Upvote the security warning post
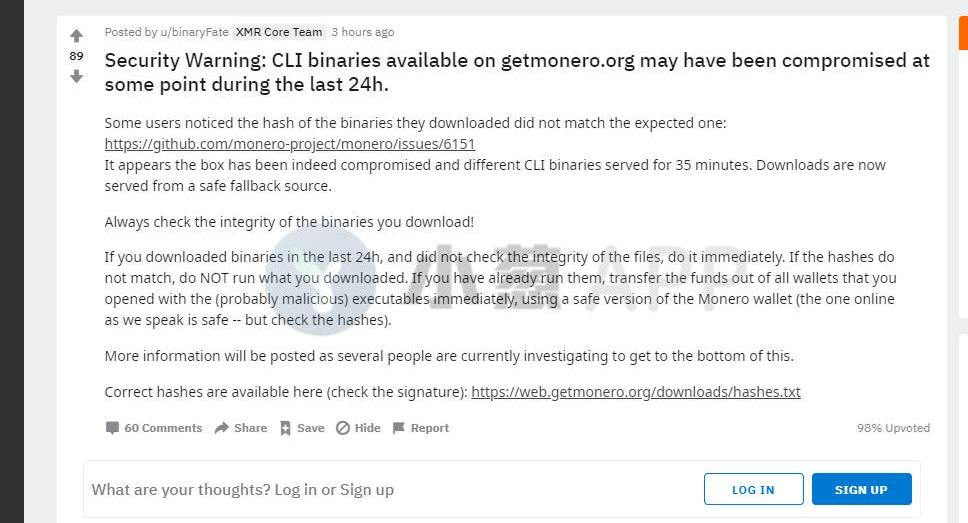The image size is (968, 523). 77,35
